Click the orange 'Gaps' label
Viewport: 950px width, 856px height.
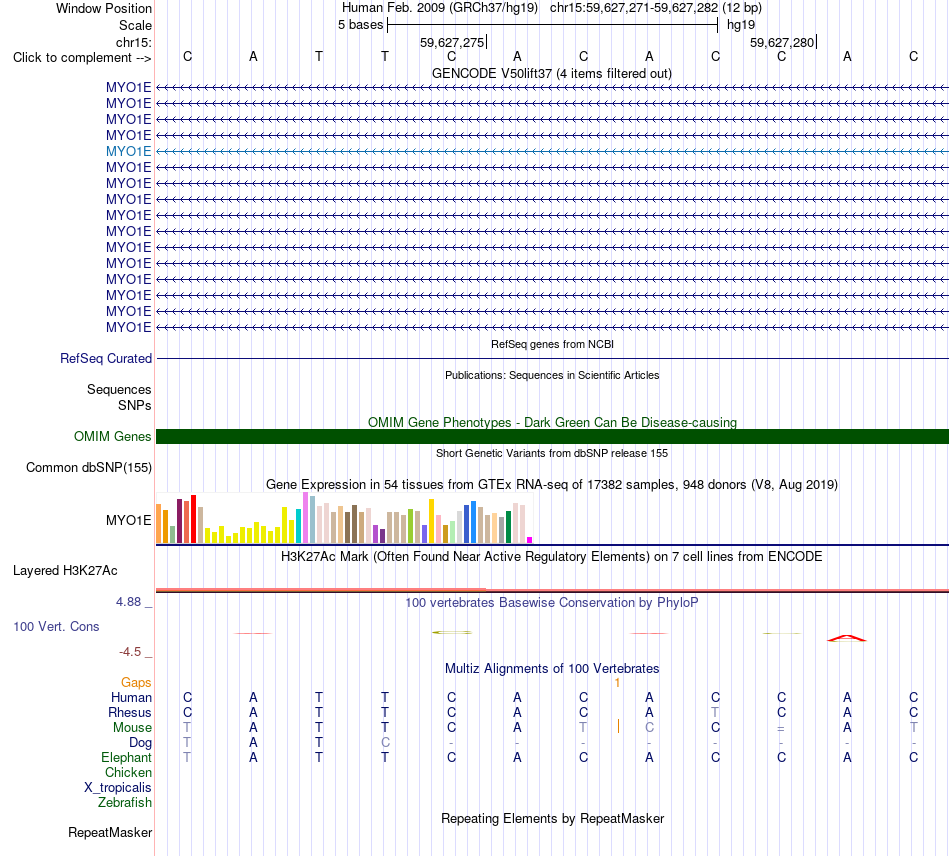pos(136,683)
